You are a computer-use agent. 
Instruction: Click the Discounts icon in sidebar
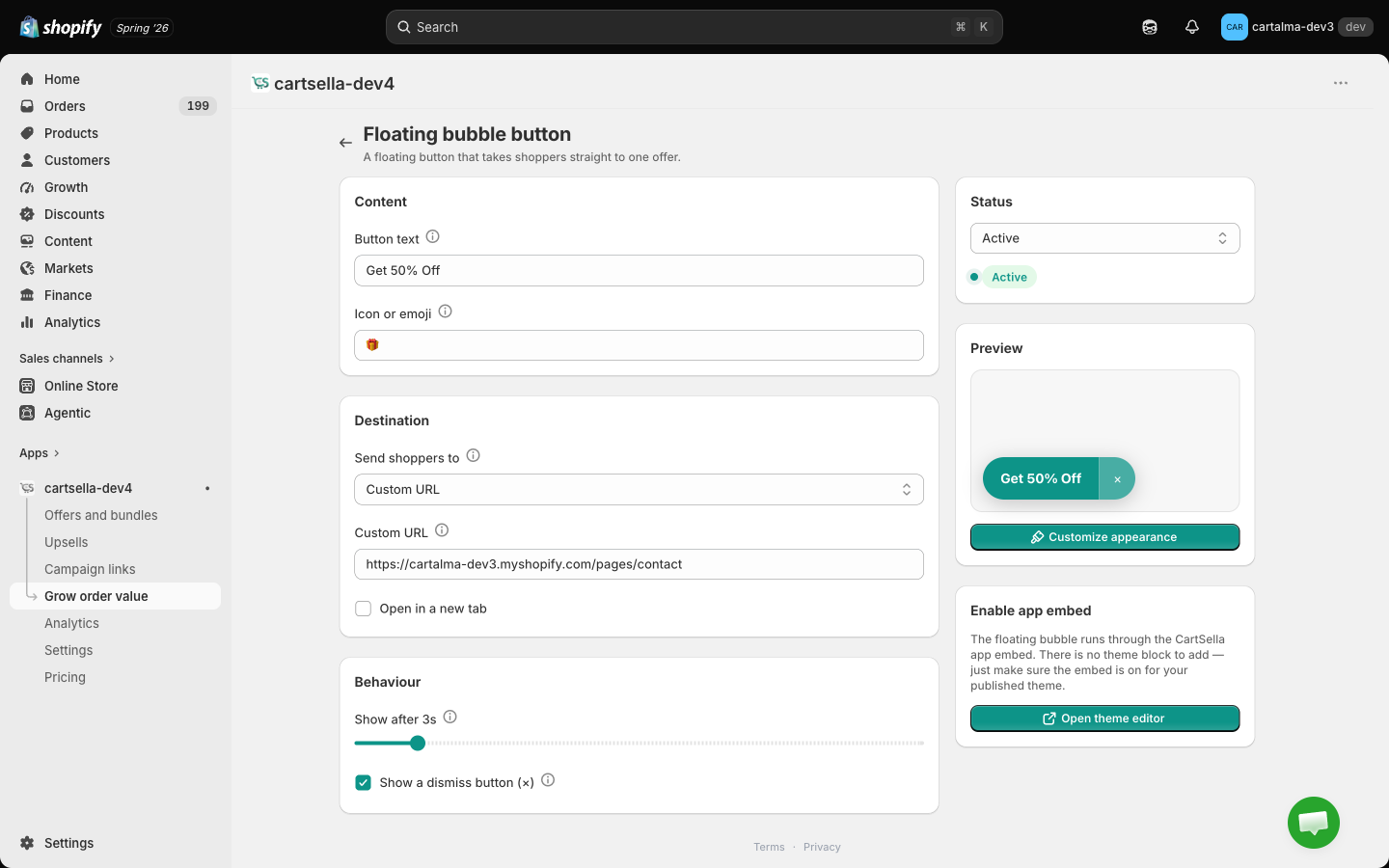27,214
